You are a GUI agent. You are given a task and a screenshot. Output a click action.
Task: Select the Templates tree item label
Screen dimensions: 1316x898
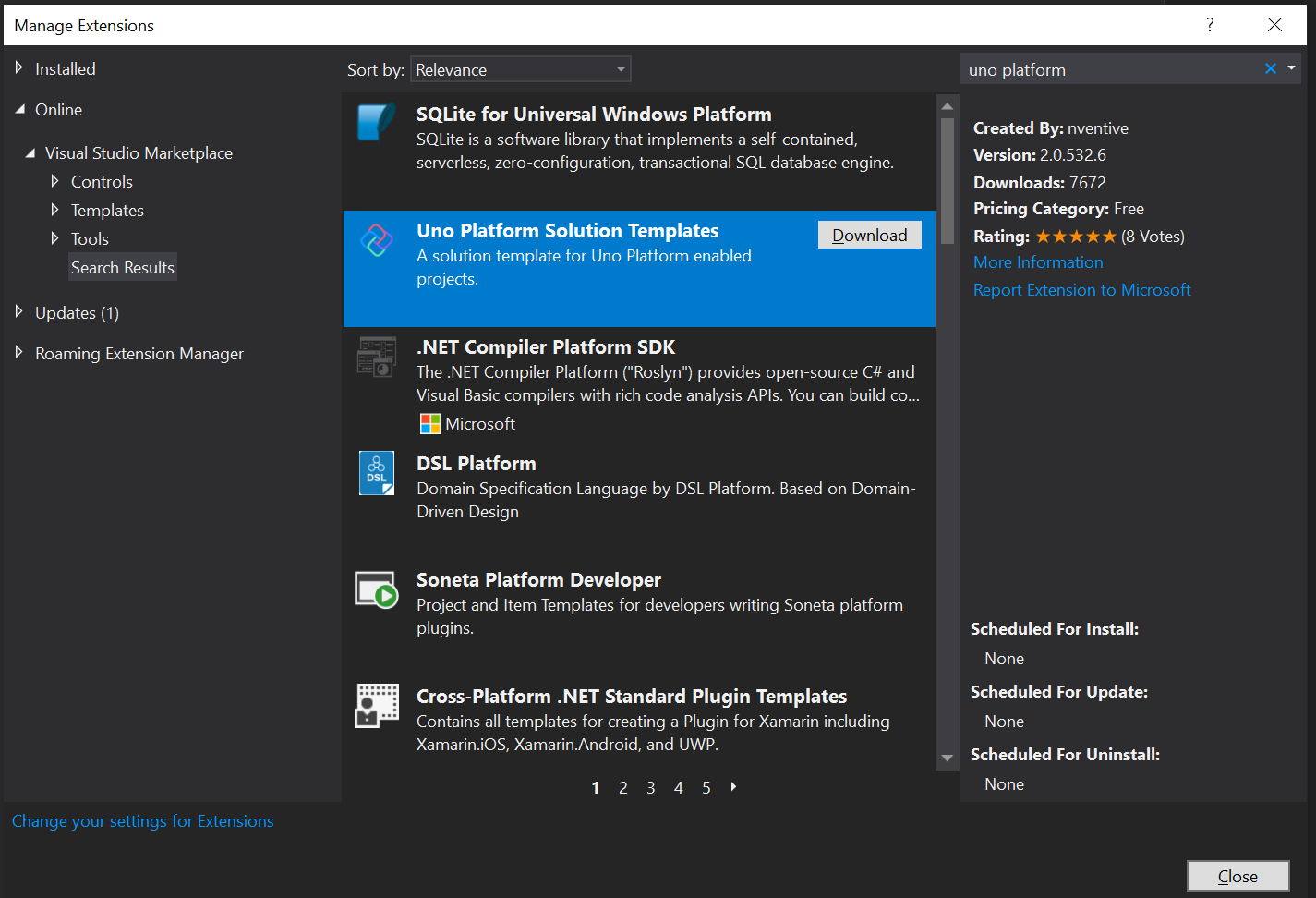click(107, 211)
